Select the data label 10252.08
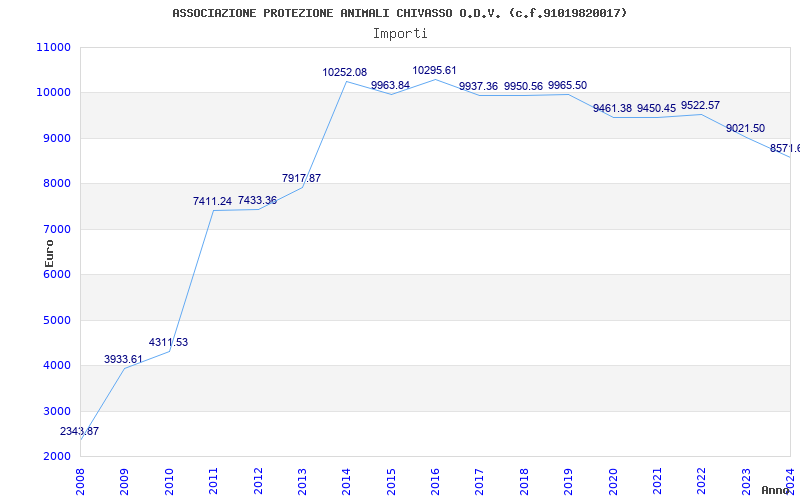This screenshot has height=500, width=800. click(x=344, y=72)
